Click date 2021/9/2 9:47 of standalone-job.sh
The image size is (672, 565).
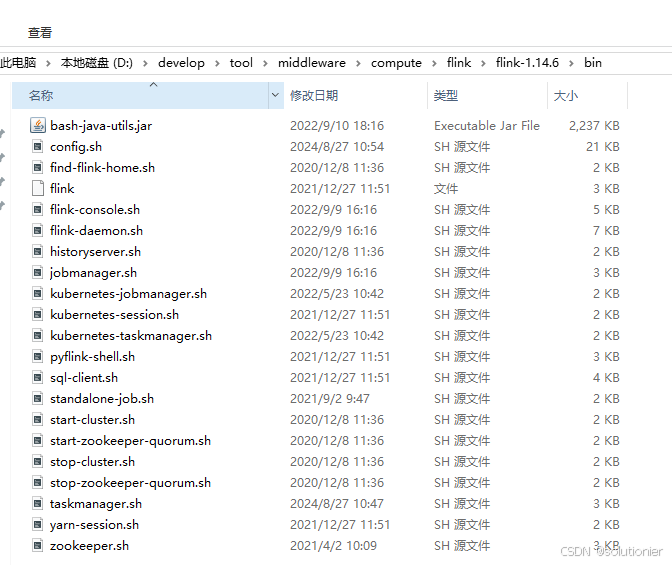pyautogui.click(x=330, y=399)
